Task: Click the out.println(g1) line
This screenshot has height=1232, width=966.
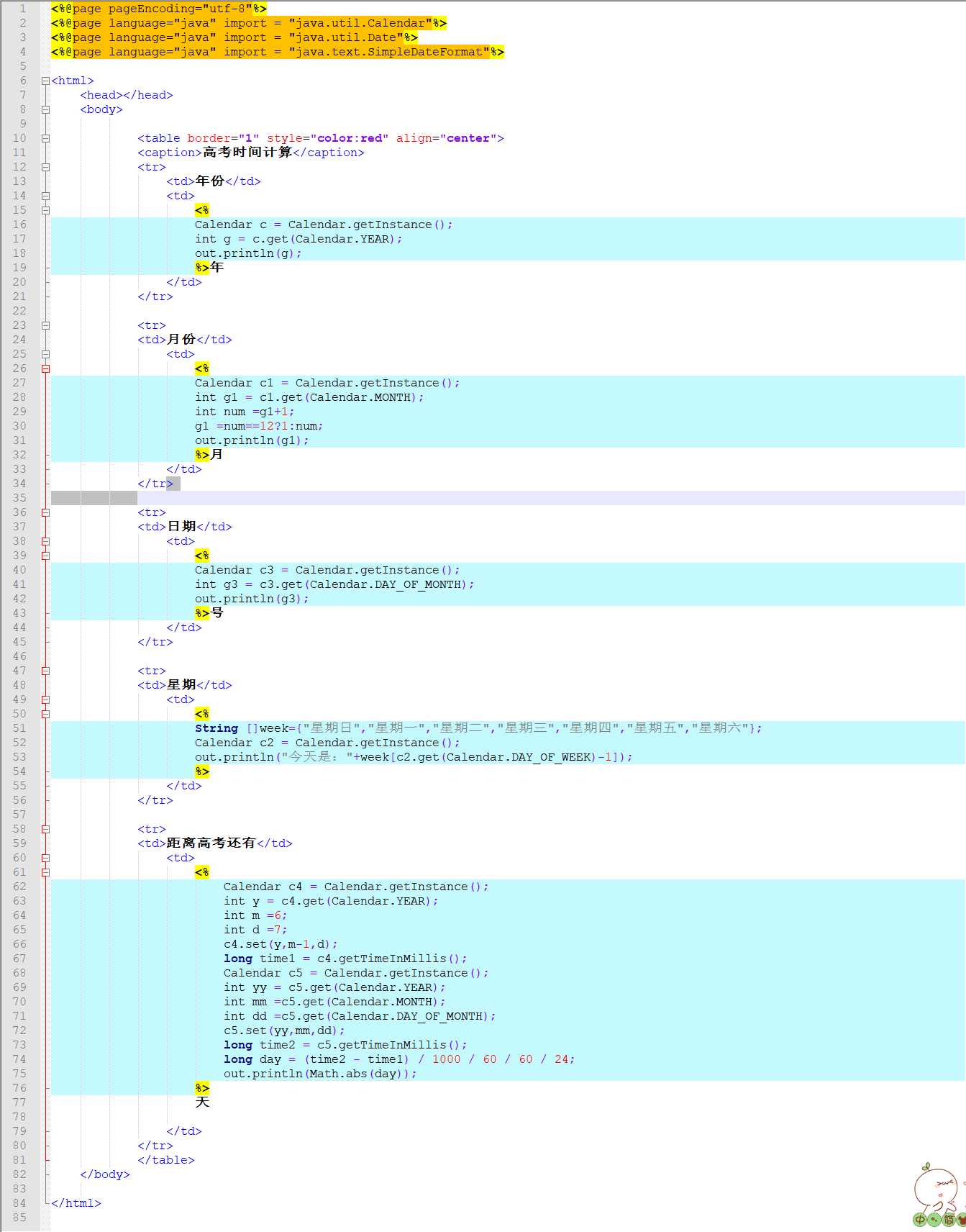Action: coord(252,440)
